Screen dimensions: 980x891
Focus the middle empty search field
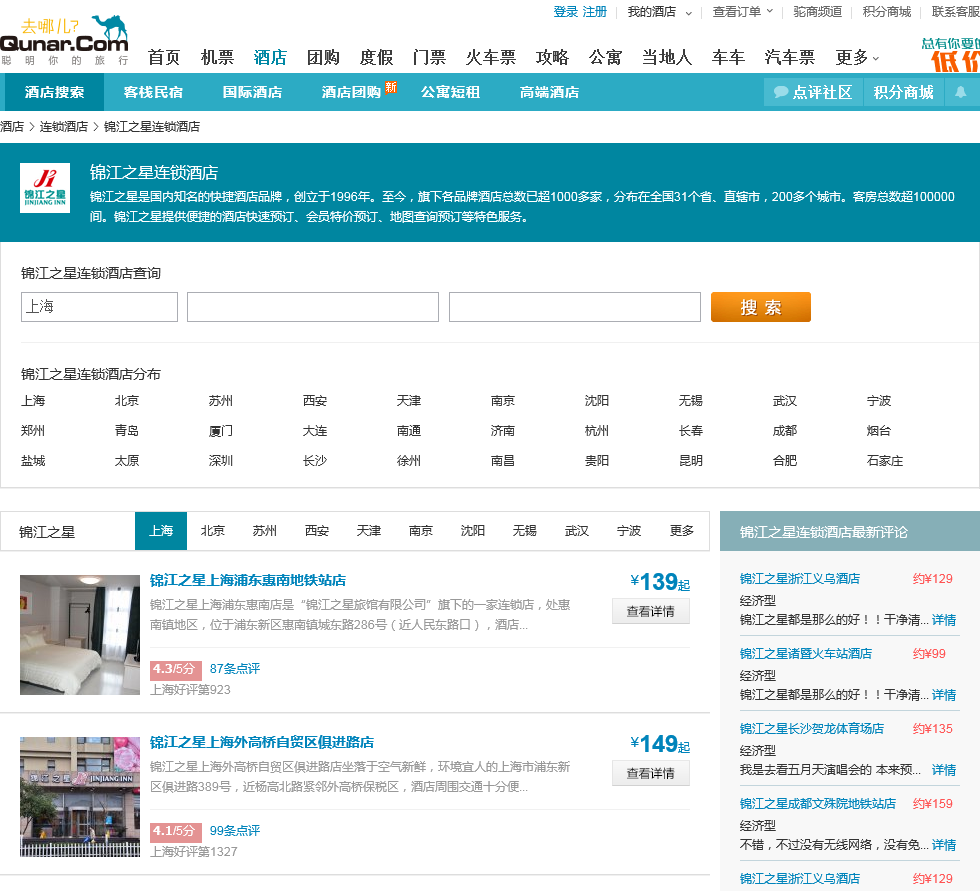(x=312, y=307)
